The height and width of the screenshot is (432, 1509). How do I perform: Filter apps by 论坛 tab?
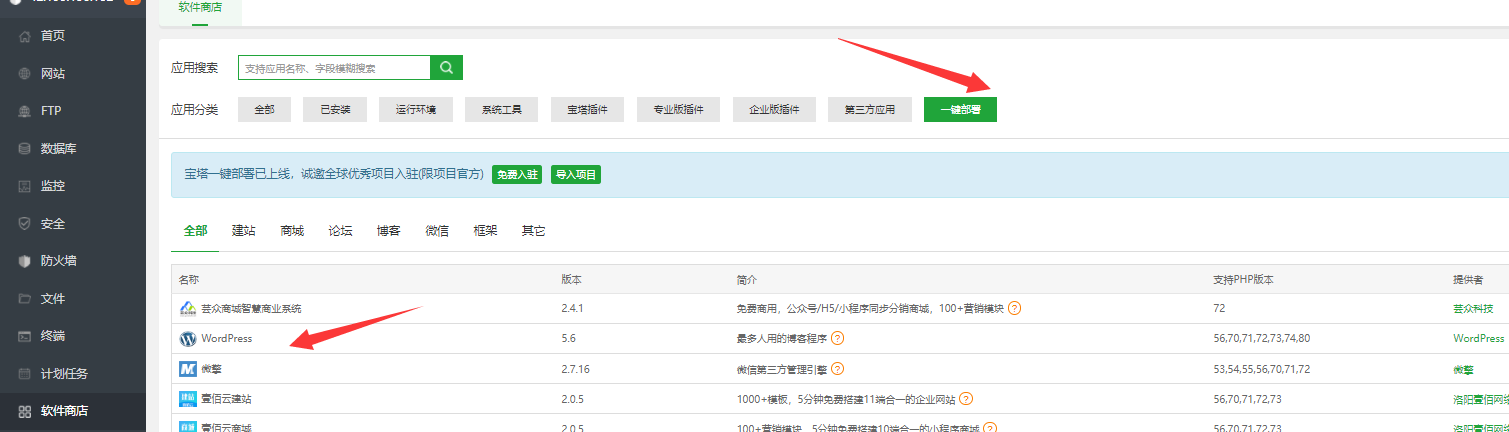[x=340, y=231]
